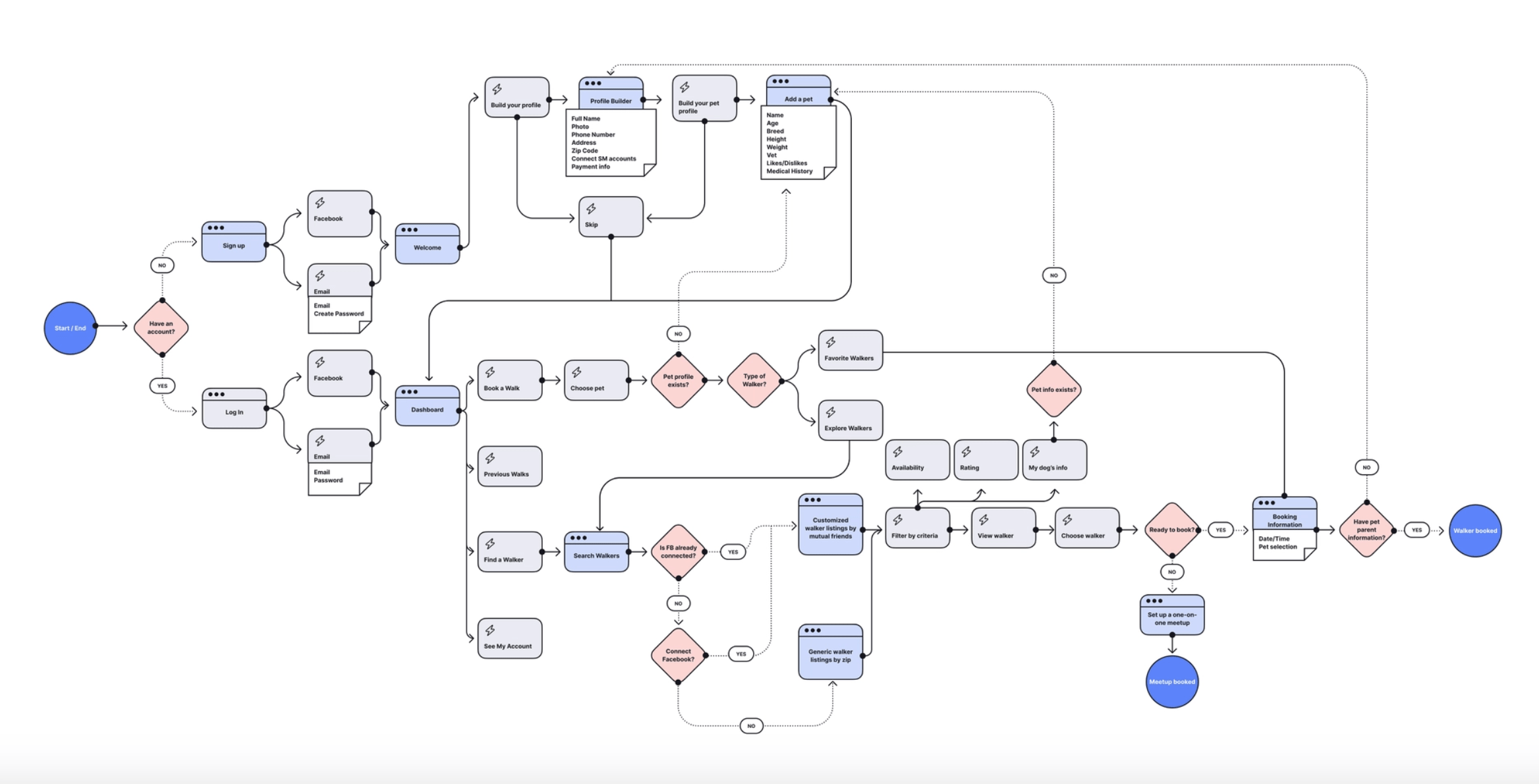
Task: Click 'Create Password' under sign-up Email
Action: [339, 314]
